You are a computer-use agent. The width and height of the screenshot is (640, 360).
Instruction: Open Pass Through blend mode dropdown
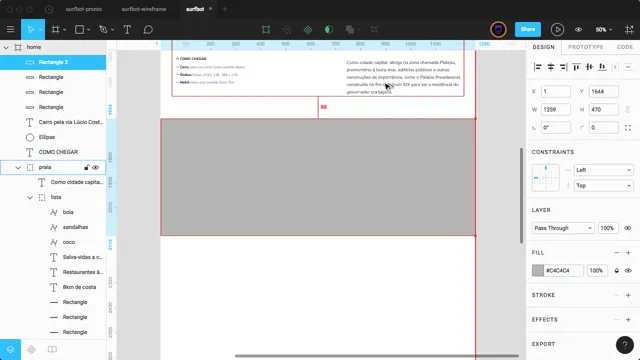click(562, 228)
